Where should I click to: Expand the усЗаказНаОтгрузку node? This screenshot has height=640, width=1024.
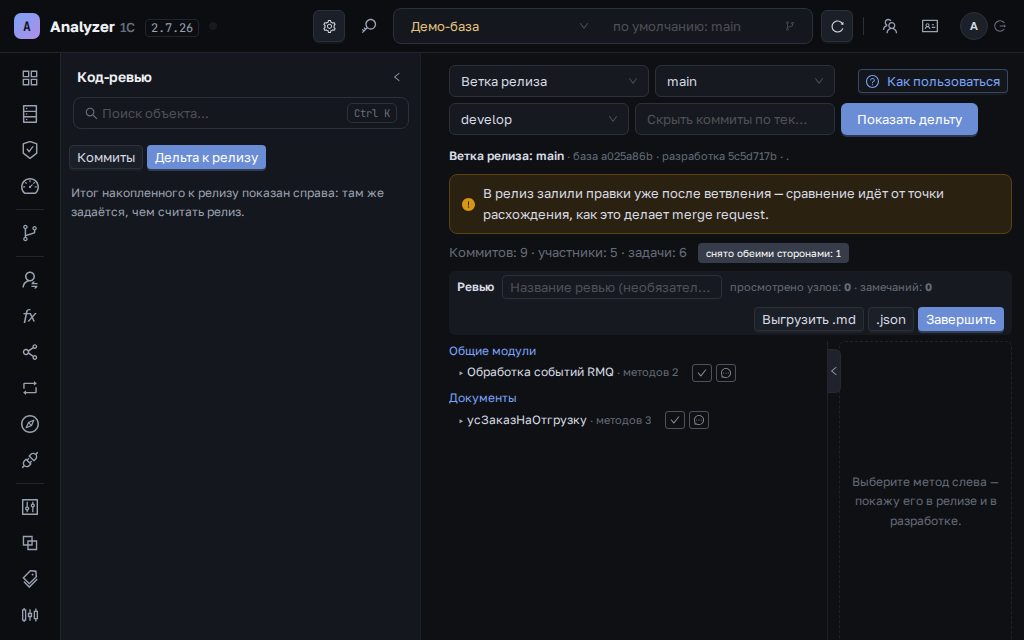(460, 421)
